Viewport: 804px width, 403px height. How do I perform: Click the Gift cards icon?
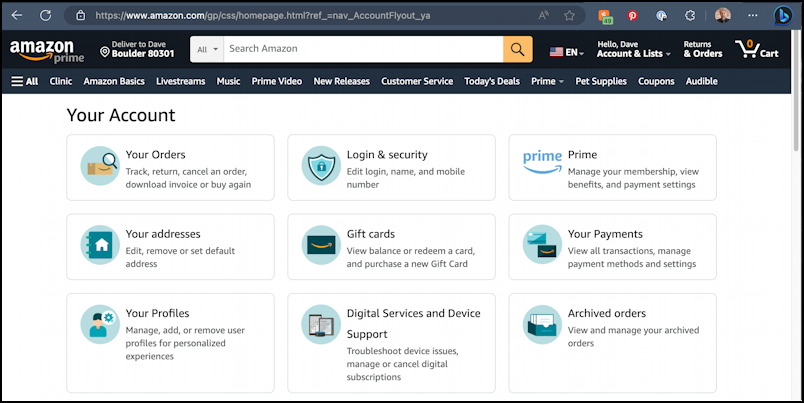(321, 245)
